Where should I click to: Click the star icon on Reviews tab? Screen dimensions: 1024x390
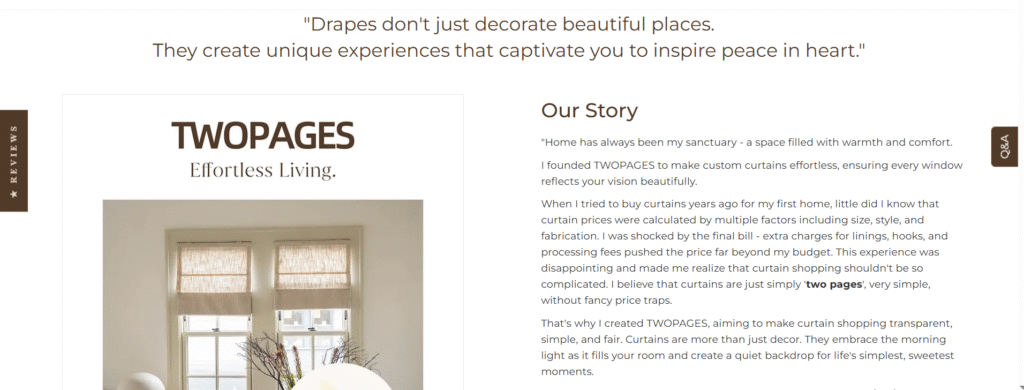pyautogui.click(x=14, y=194)
